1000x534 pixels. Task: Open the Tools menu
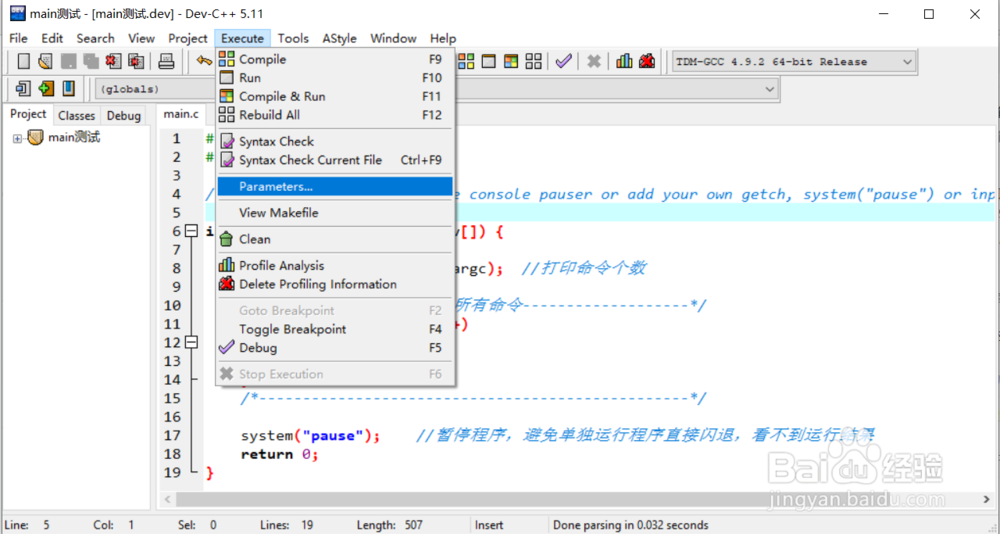point(293,38)
